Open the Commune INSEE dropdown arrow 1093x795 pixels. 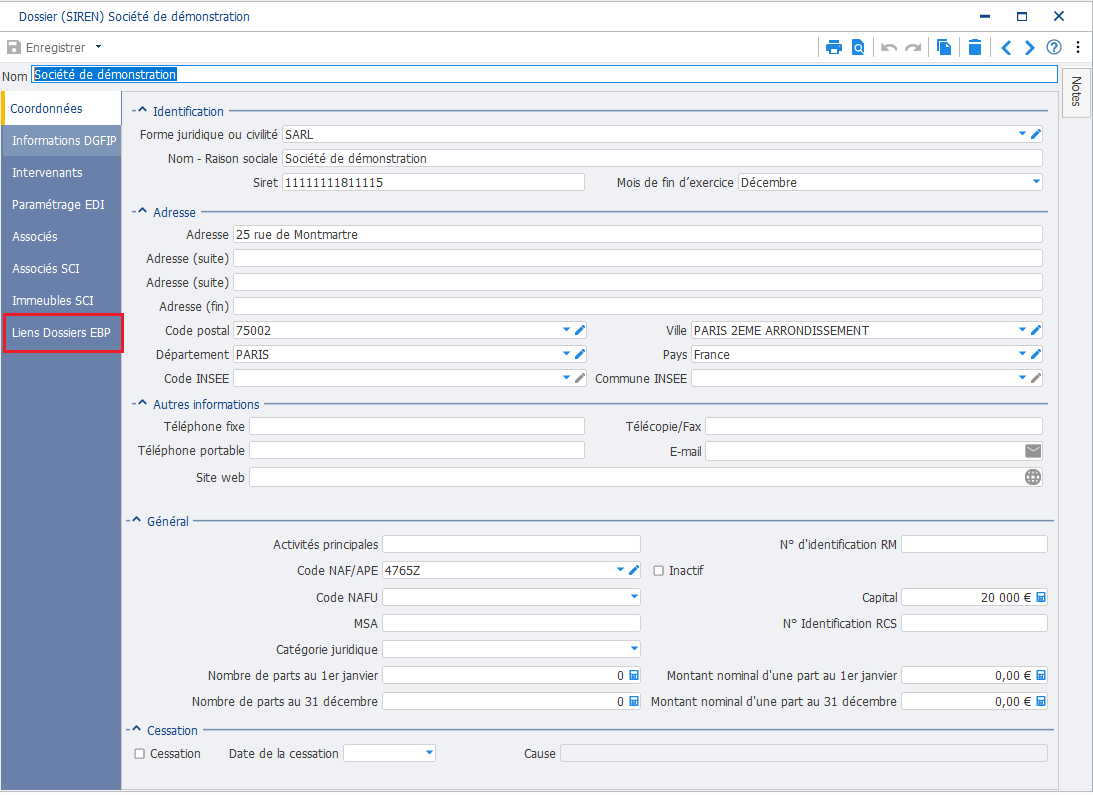pyautogui.click(x=1022, y=378)
